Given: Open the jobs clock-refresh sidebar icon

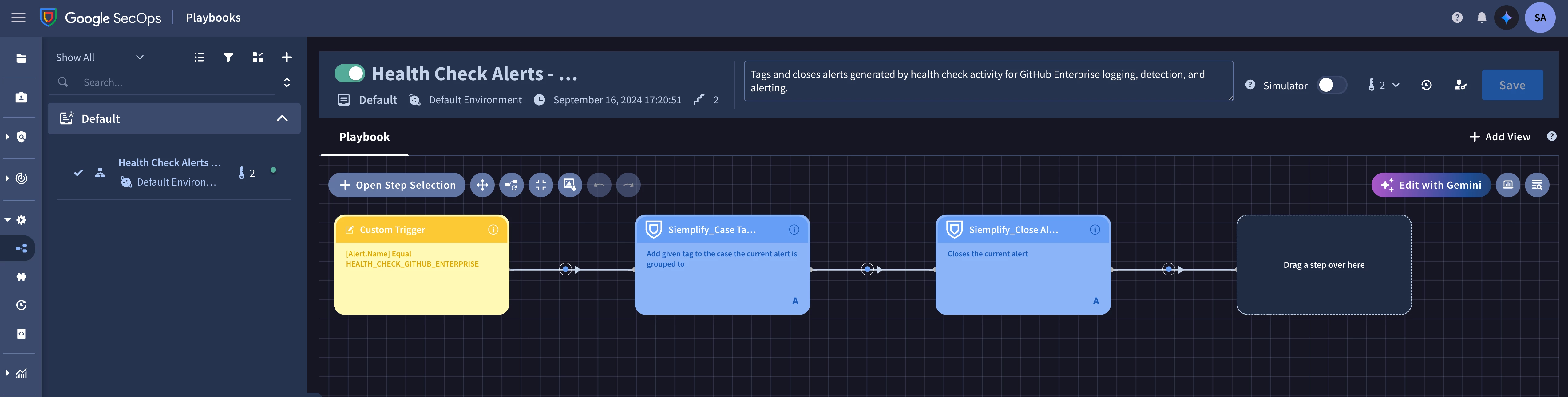Looking at the screenshot, I should [x=21, y=305].
